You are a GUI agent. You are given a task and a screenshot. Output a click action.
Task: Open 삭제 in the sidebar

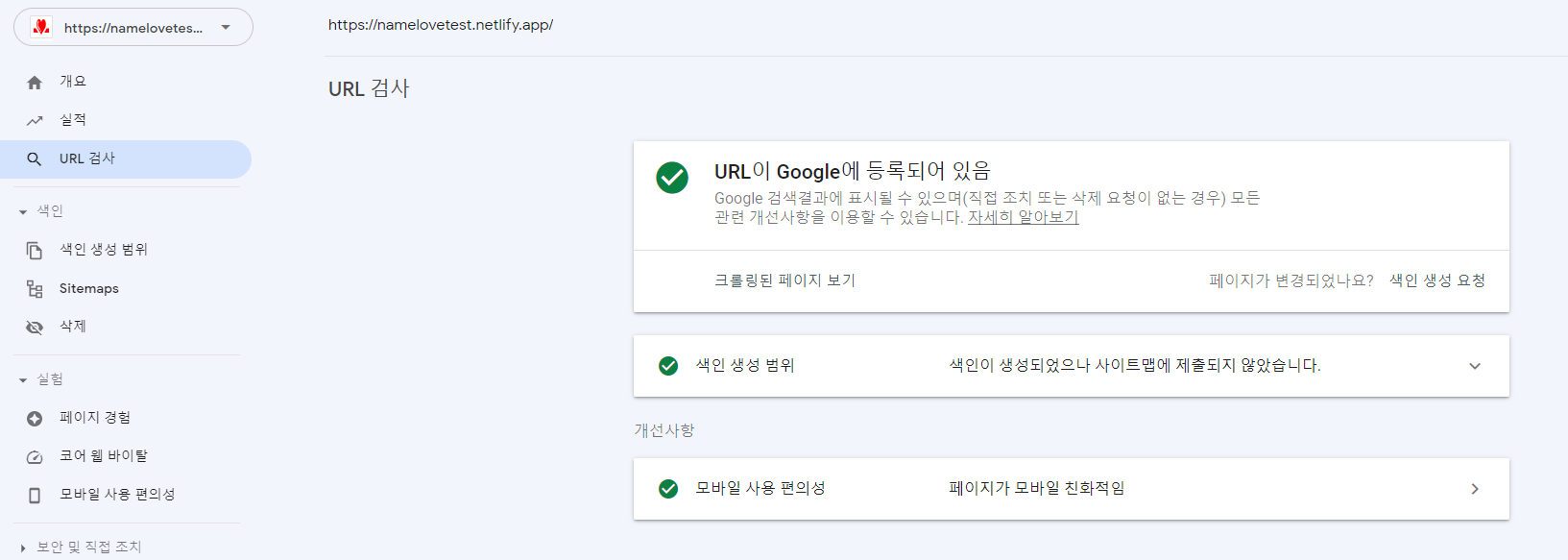click(x=126, y=327)
